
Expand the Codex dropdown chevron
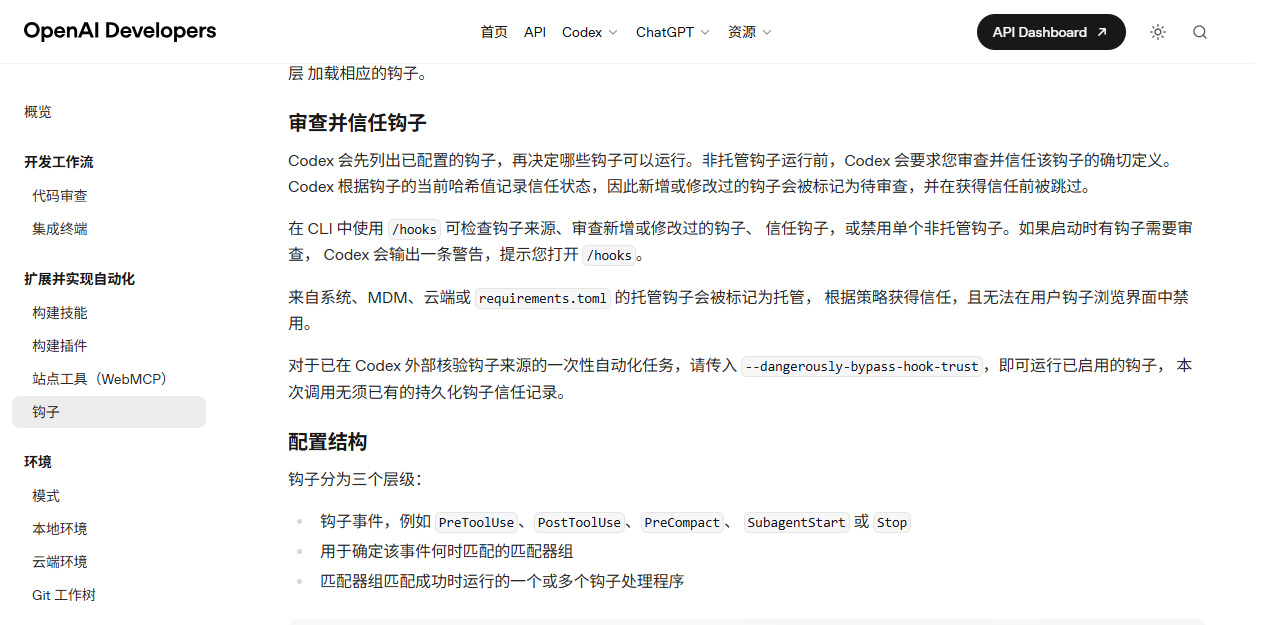click(x=613, y=32)
